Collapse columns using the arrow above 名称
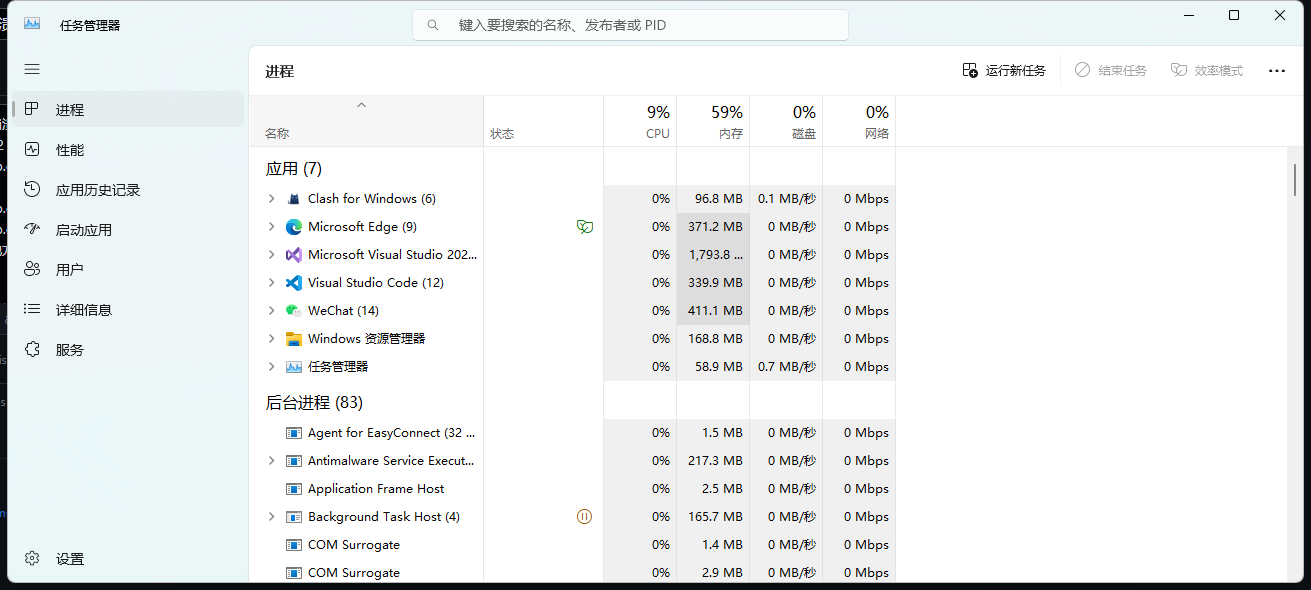This screenshot has height=590, width=1311. [362, 105]
